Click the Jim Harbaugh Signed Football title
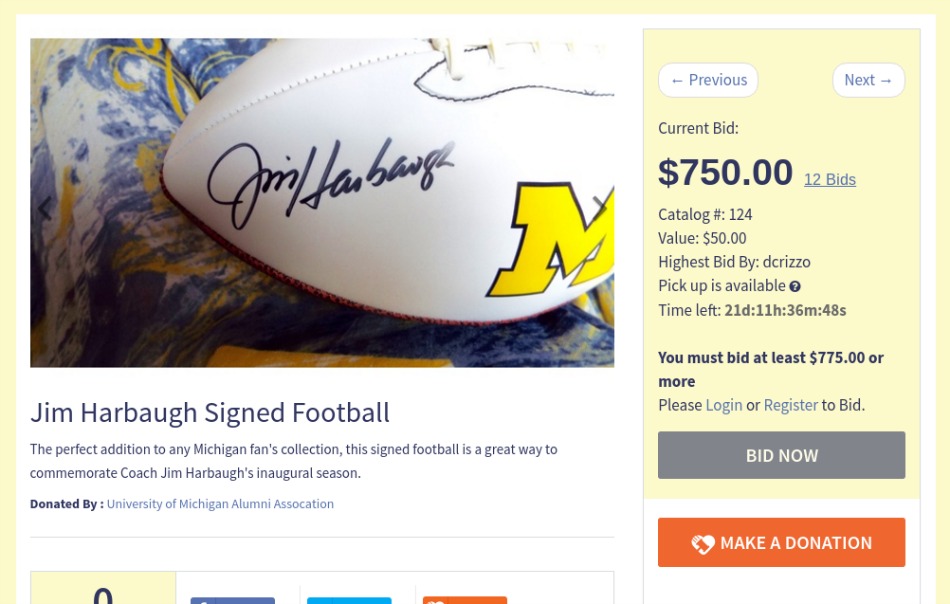 click(x=210, y=412)
